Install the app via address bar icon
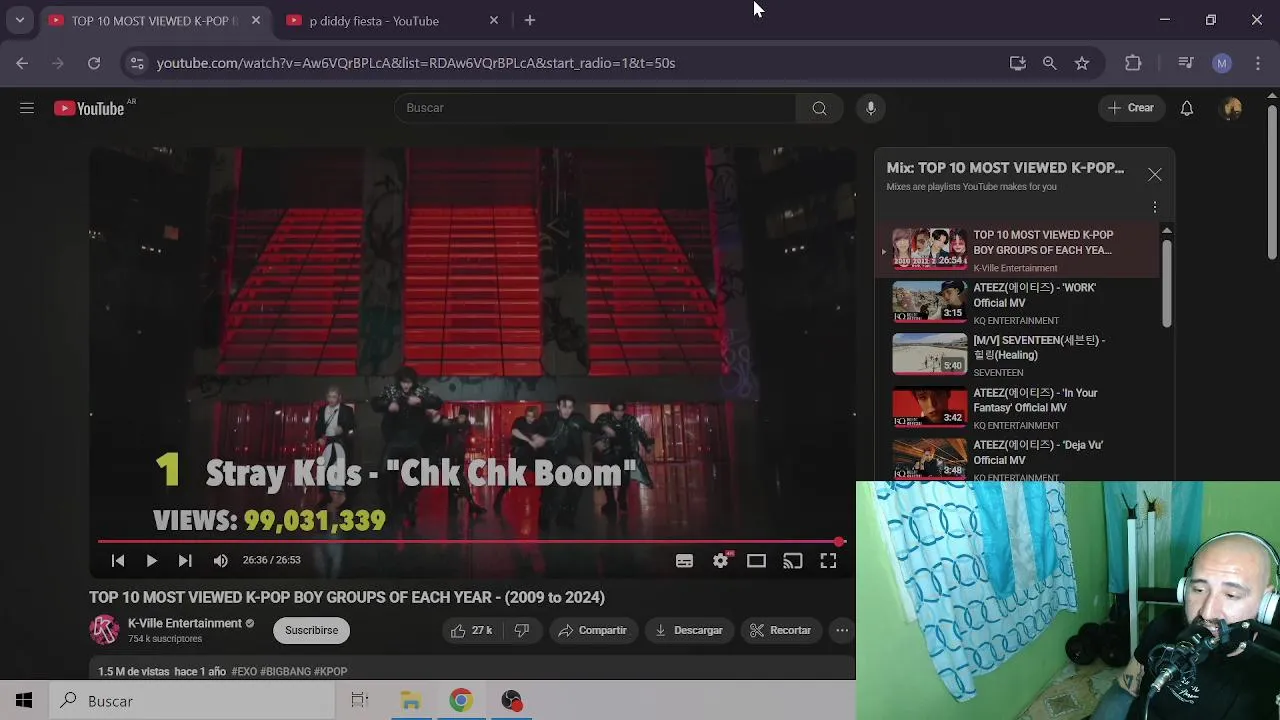 pos(1017,63)
